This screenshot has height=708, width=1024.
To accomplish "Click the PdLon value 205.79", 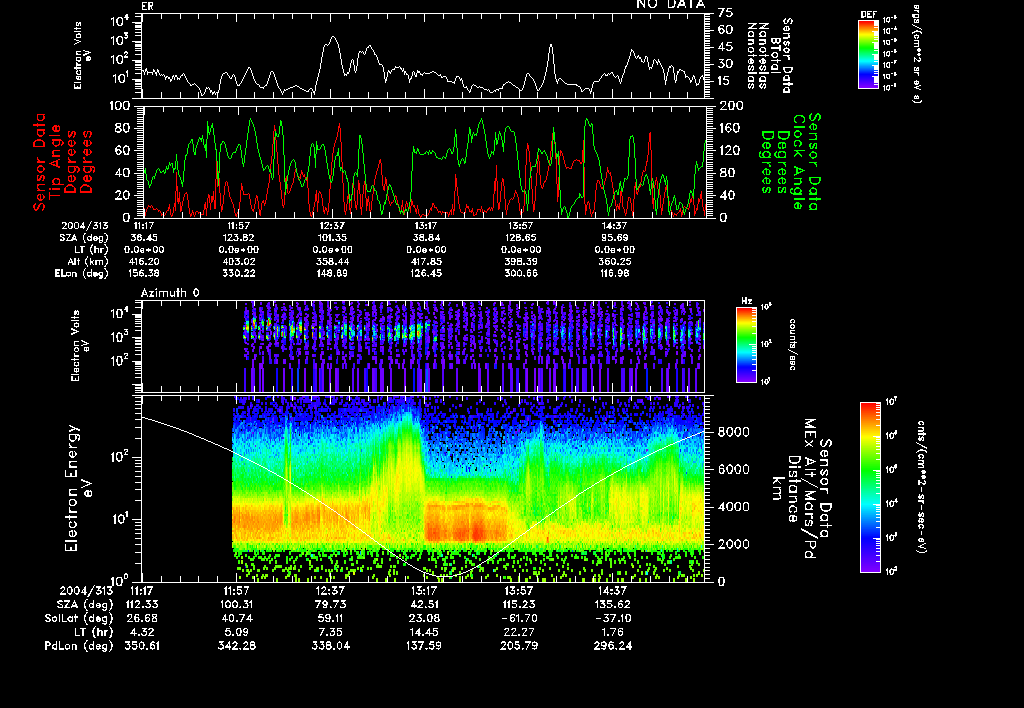I will pos(518,646).
